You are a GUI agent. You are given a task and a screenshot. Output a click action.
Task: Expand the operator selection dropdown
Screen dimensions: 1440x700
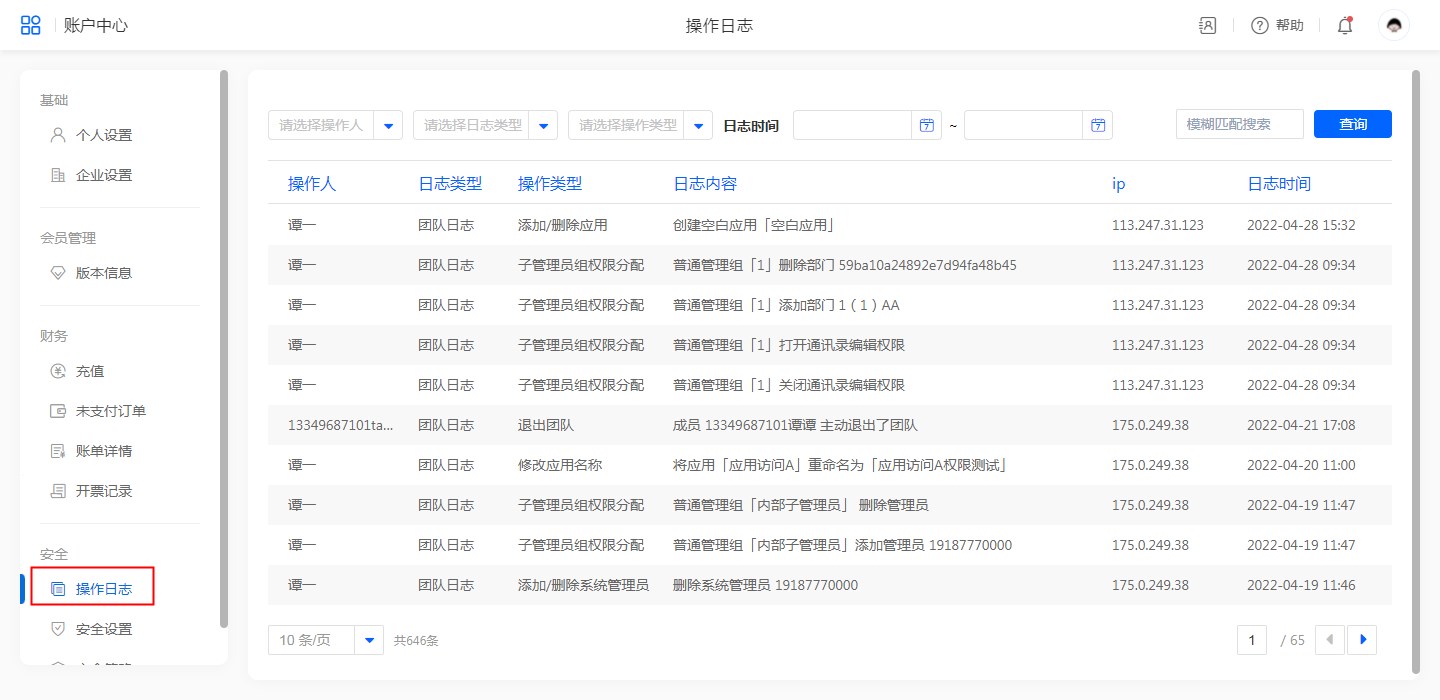pos(388,125)
